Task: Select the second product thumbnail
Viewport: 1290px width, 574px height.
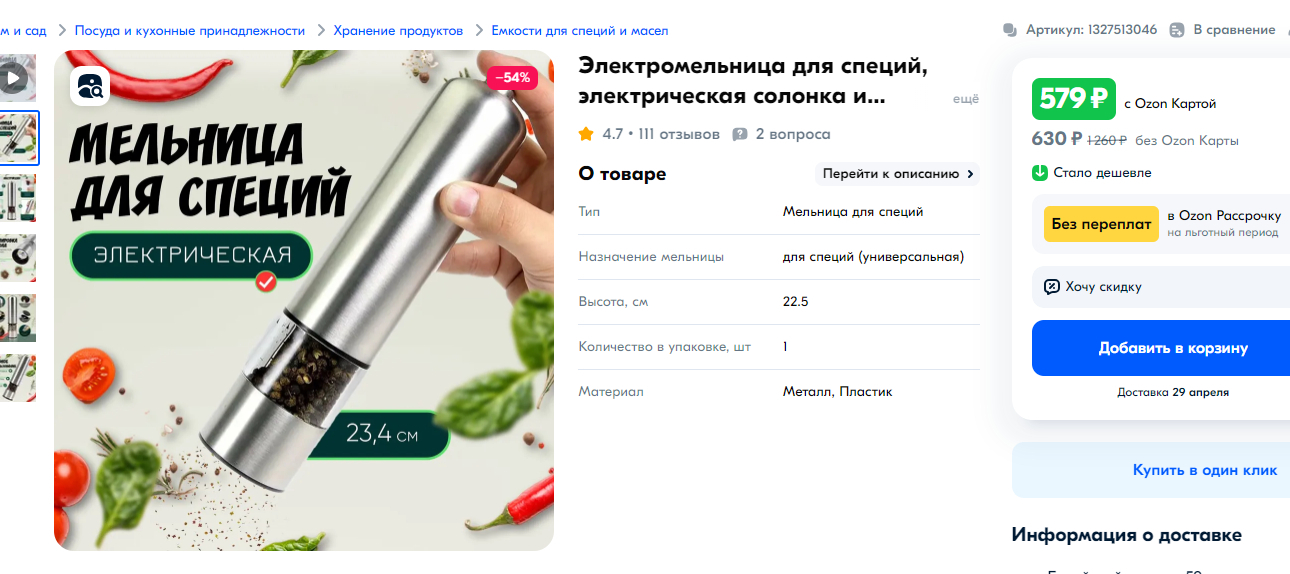Action: pyautogui.click(x=18, y=138)
